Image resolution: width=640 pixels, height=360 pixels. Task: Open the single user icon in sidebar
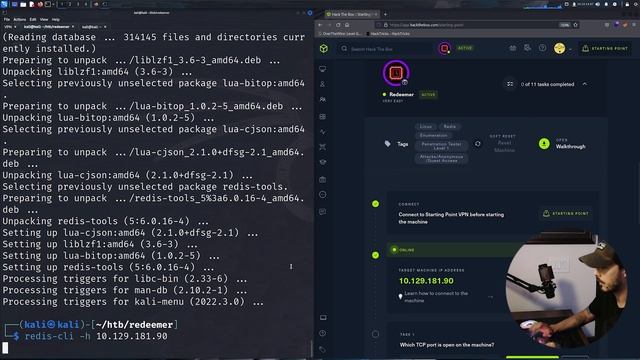(322, 84)
